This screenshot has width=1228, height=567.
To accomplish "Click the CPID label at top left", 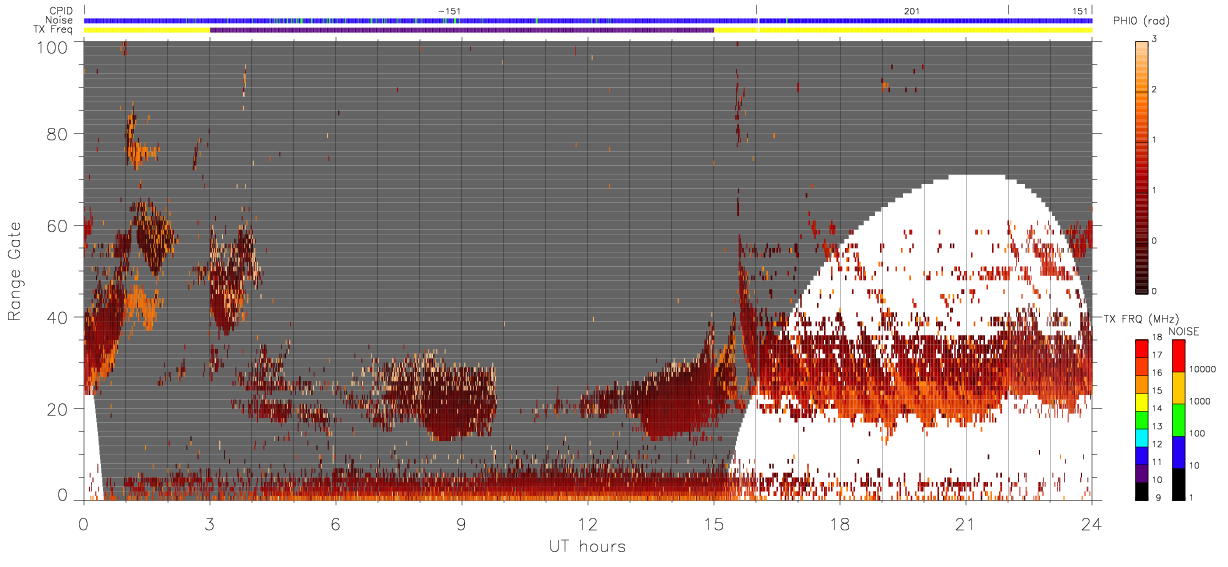I will (x=61, y=11).
